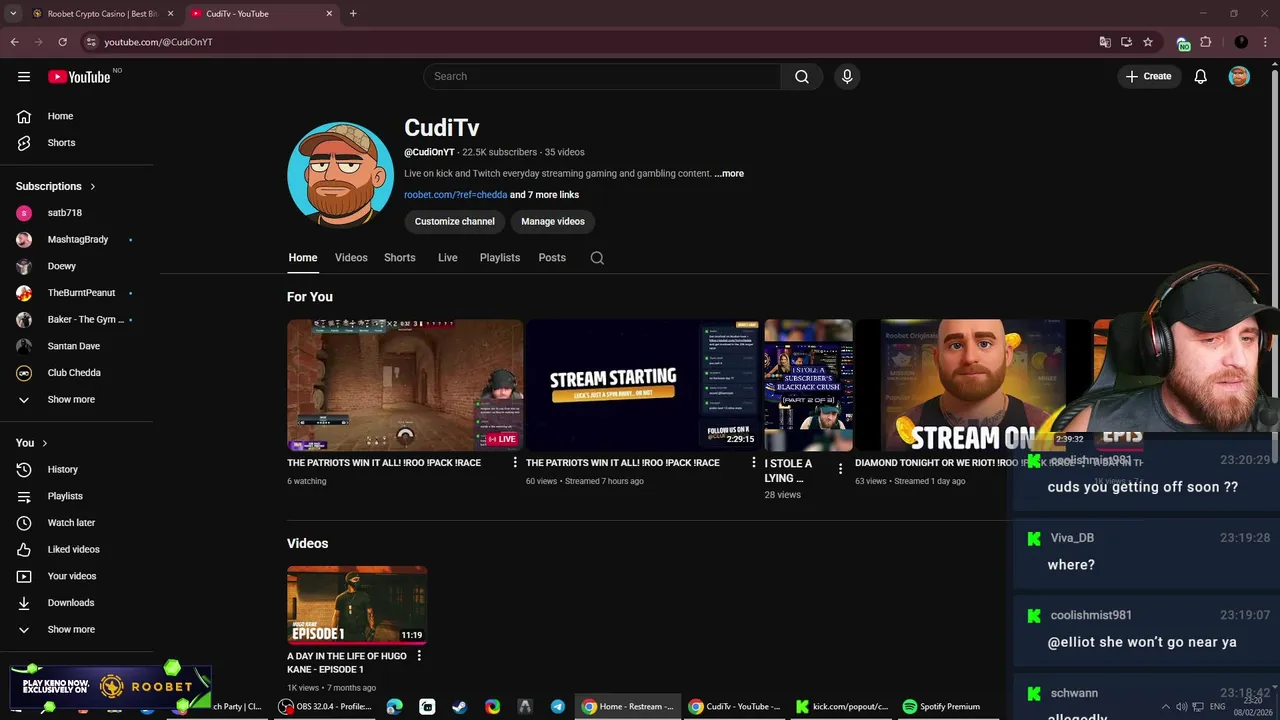
Task: Open the PLAY KENO NOW Roobet banner
Action: (x=110, y=686)
